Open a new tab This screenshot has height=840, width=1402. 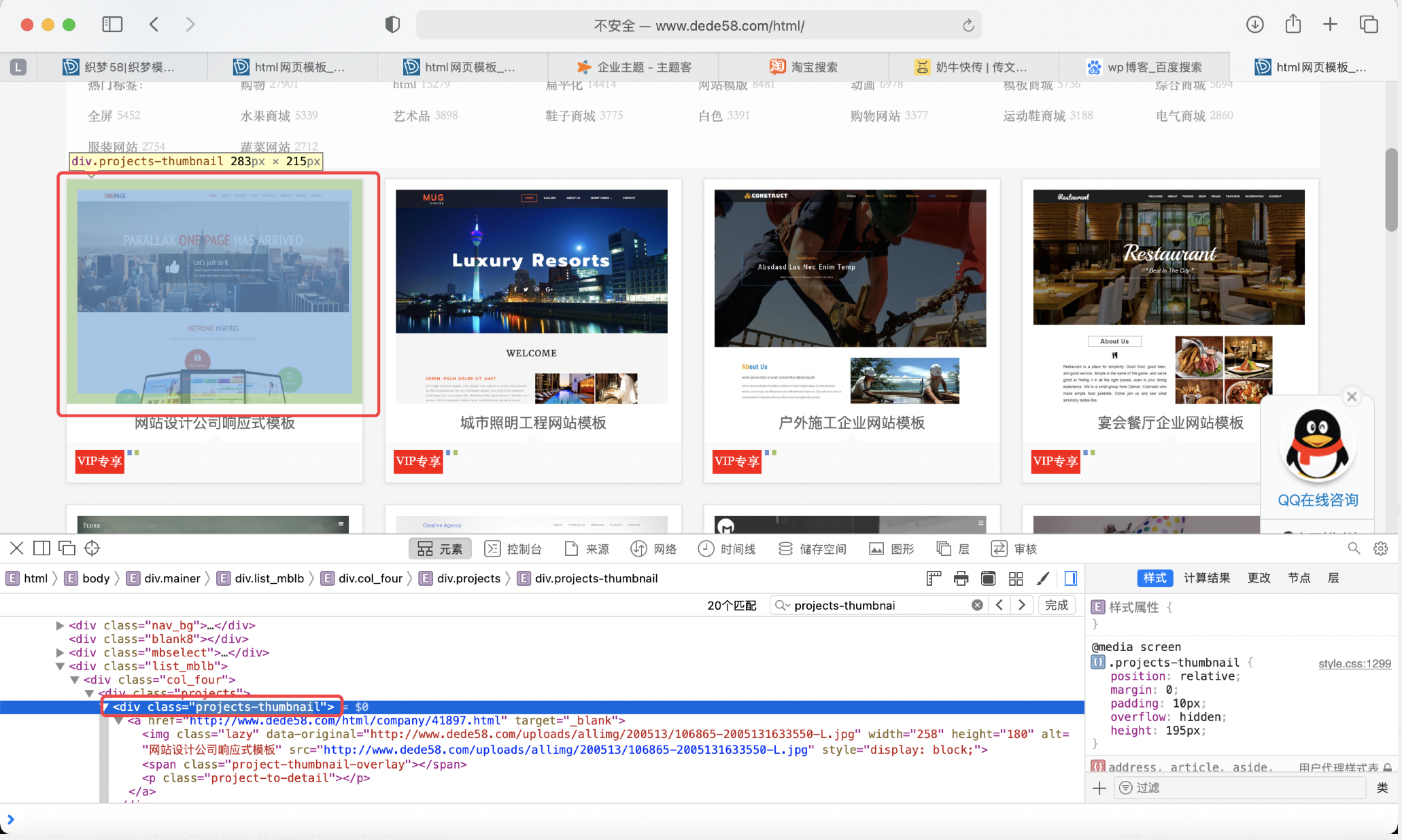click(1330, 24)
